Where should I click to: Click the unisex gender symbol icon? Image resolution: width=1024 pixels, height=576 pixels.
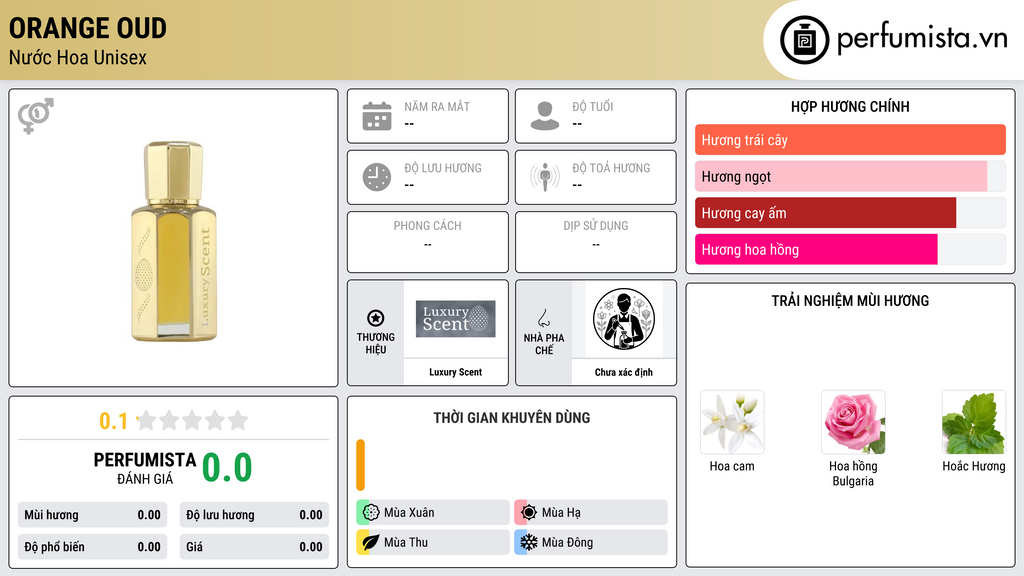pos(36,116)
